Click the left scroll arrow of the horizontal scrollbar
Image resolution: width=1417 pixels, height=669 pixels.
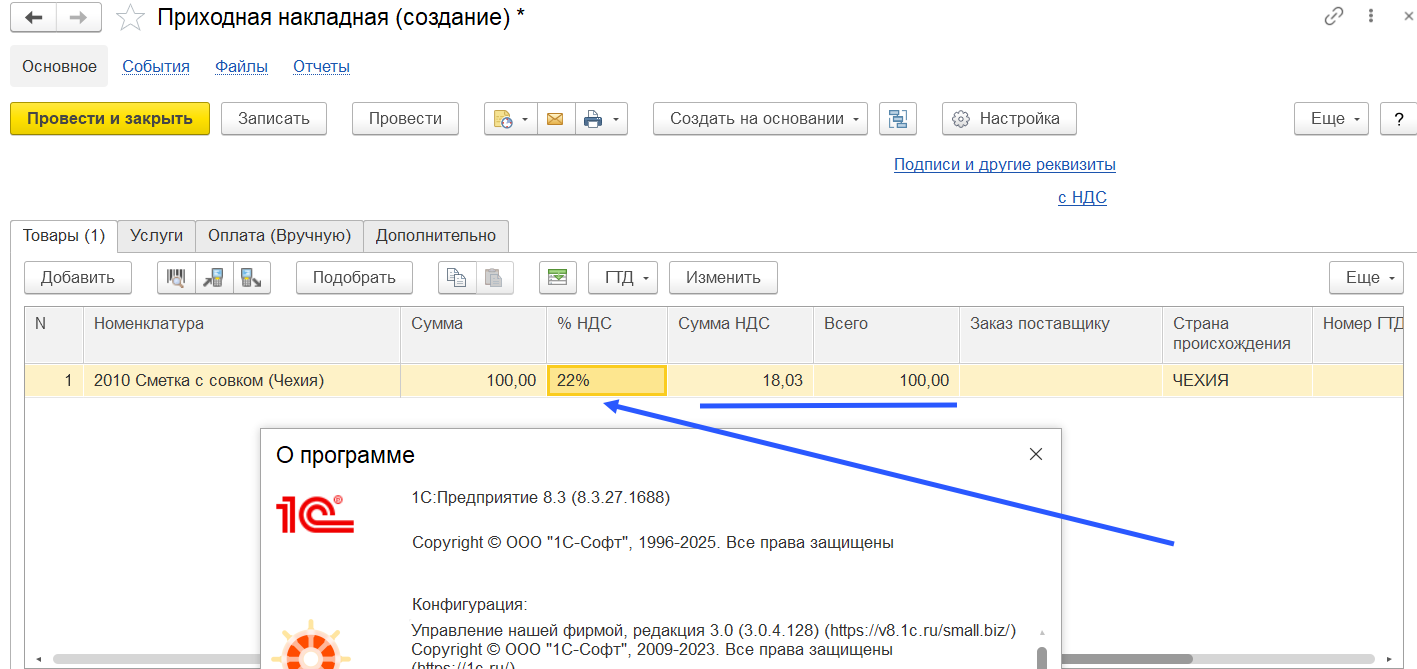point(38,660)
